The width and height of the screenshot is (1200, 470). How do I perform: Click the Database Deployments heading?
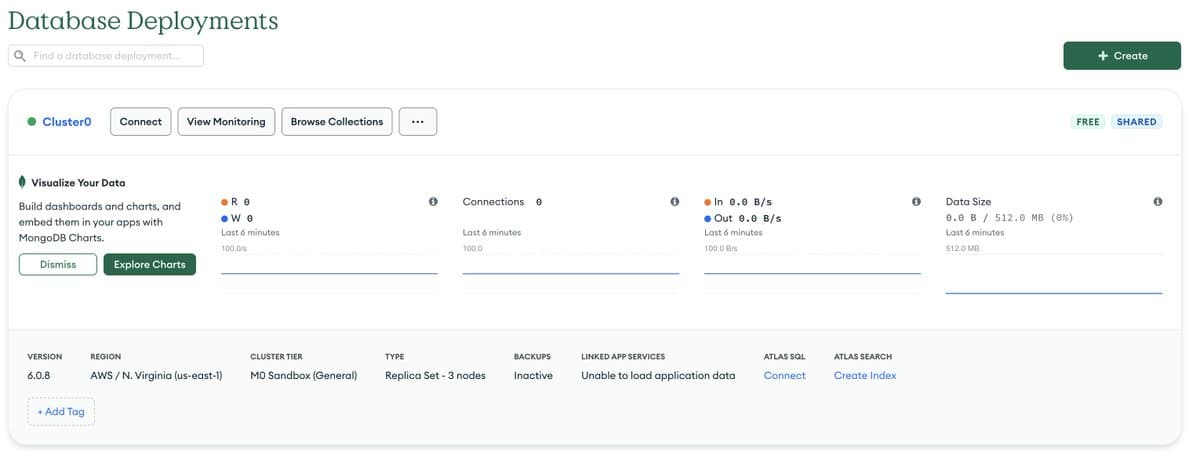[x=144, y=20]
